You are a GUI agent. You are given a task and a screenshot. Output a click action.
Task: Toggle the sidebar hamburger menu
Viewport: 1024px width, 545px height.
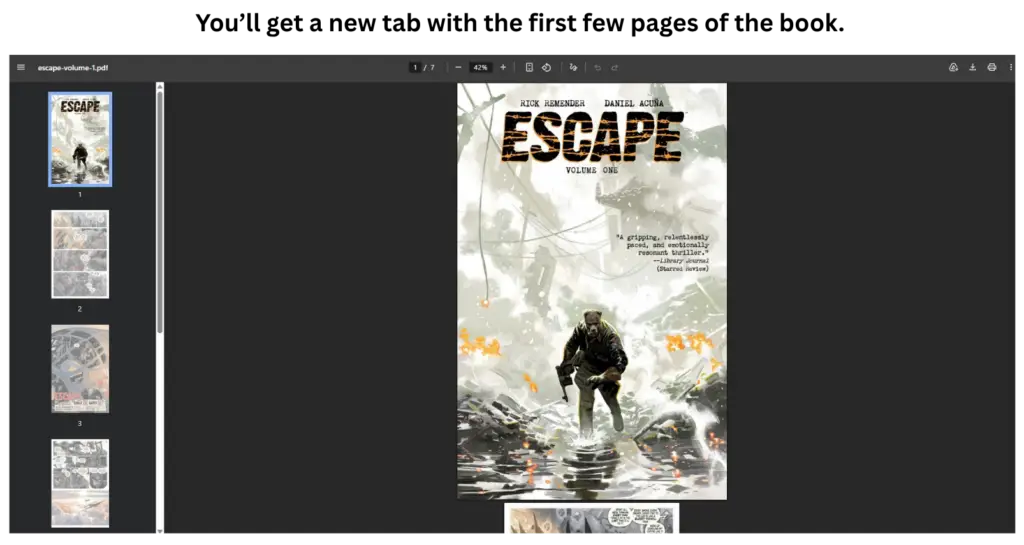21,67
